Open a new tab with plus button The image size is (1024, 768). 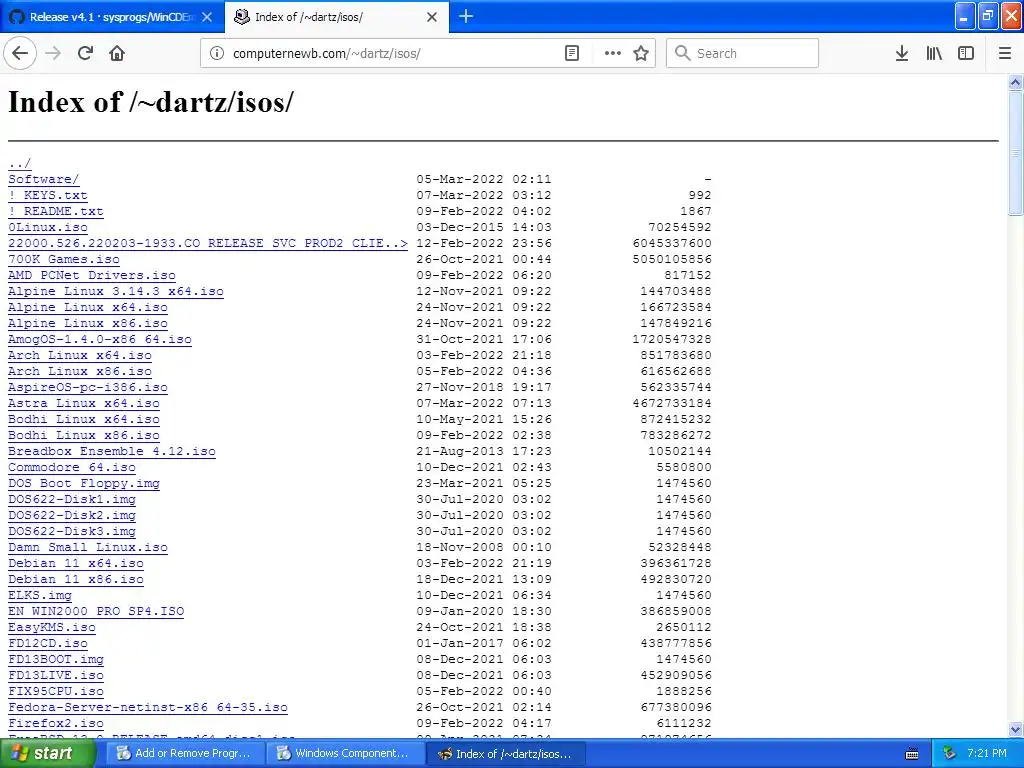[x=466, y=16]
